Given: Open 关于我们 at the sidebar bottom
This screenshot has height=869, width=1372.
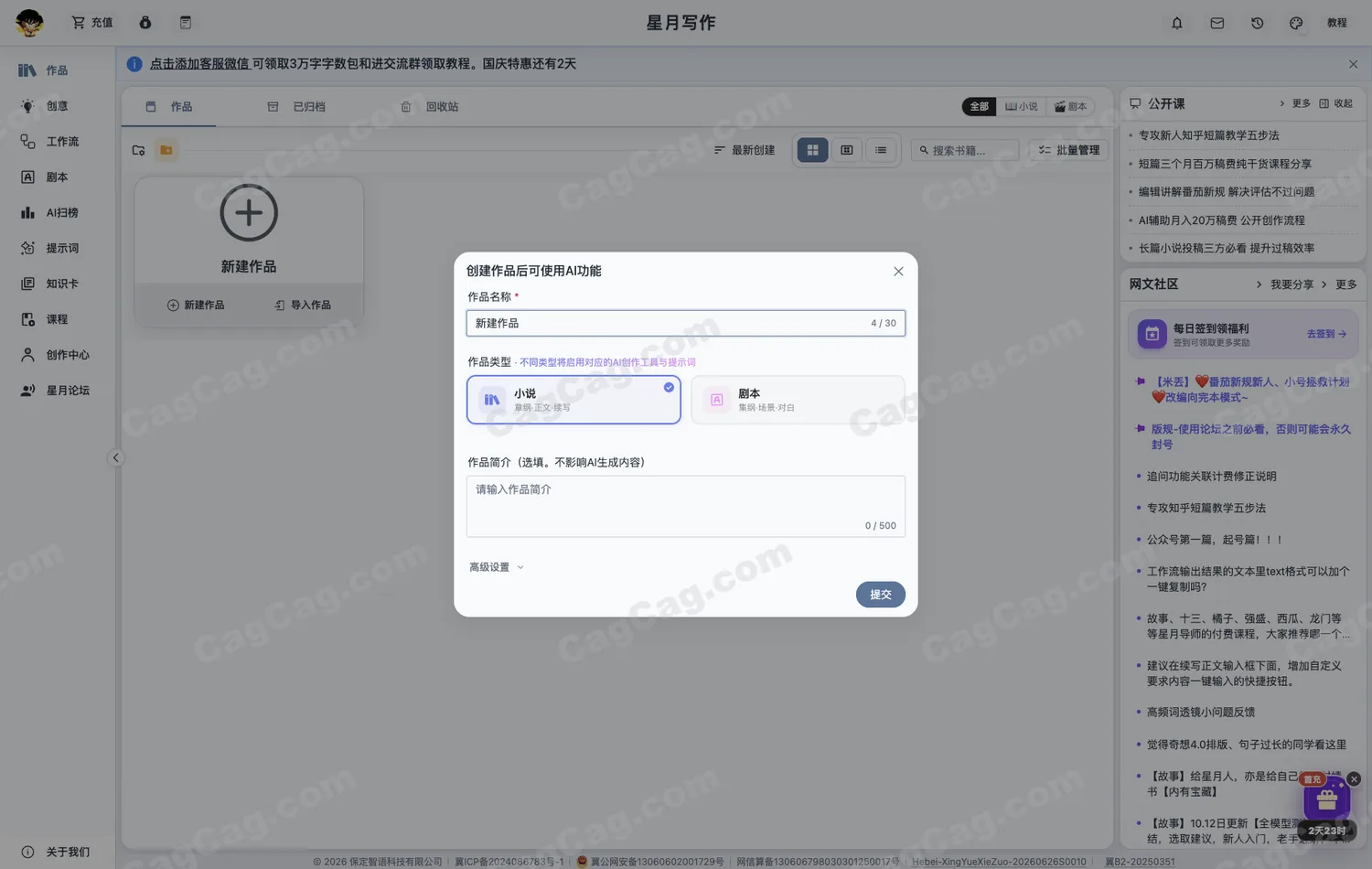Looking at the screenshot, I should [x=57, y=853].
